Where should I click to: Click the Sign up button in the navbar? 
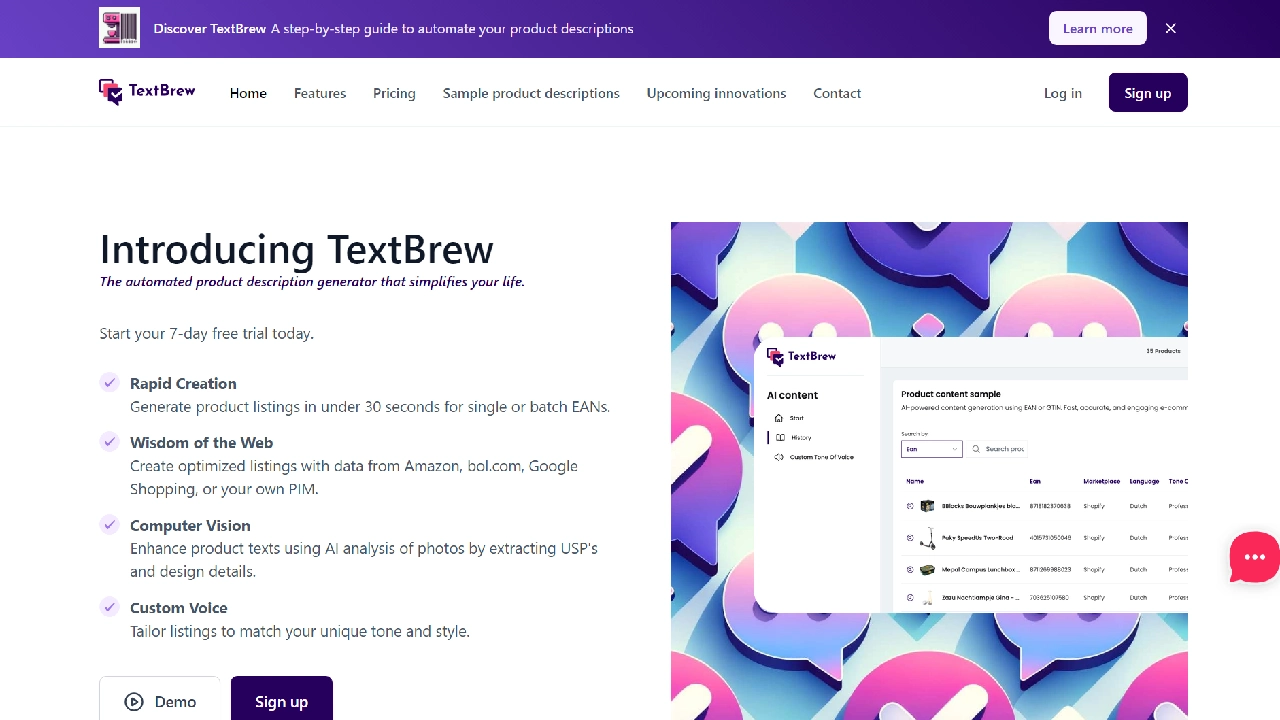1147,92
